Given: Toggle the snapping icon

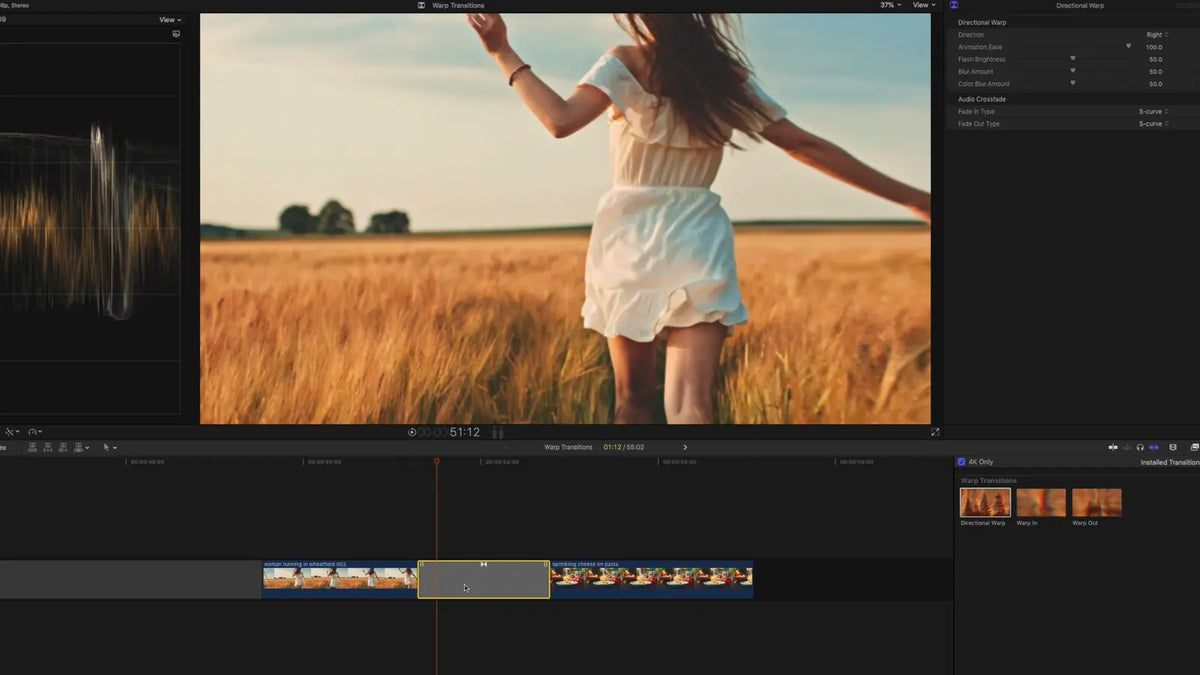Looking at the screenshot, I should click(1153, 447).
